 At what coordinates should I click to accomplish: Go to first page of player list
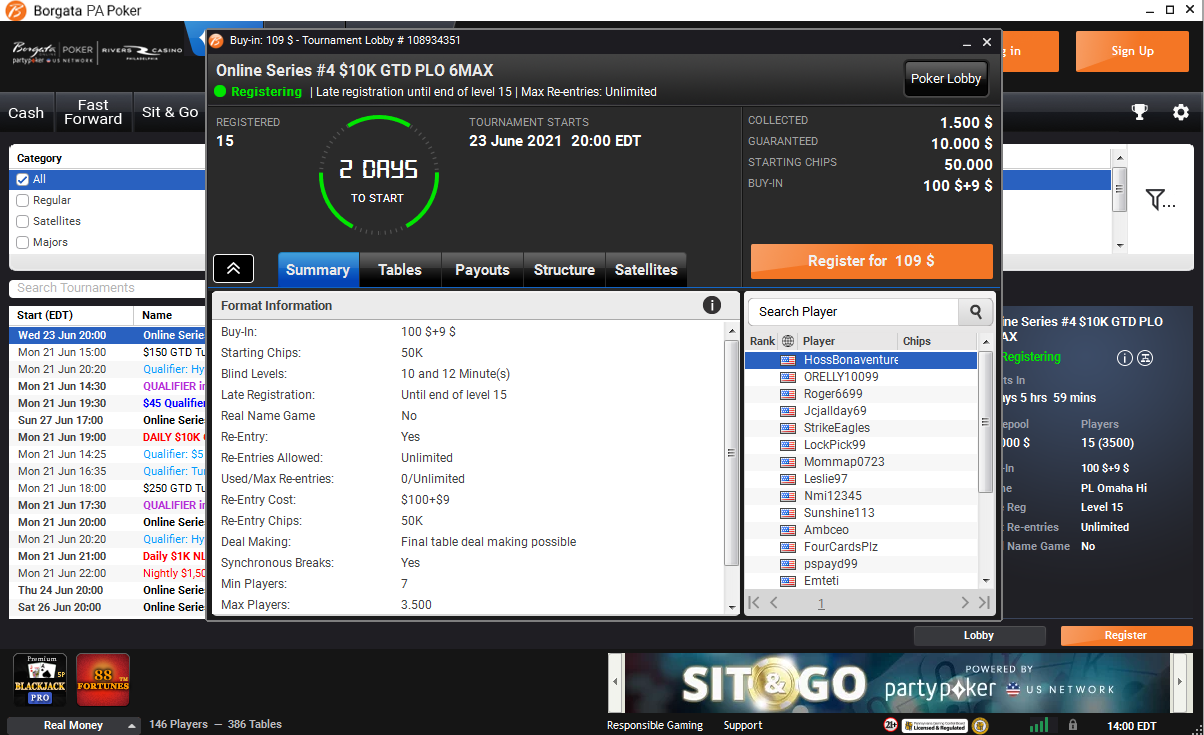754,603
